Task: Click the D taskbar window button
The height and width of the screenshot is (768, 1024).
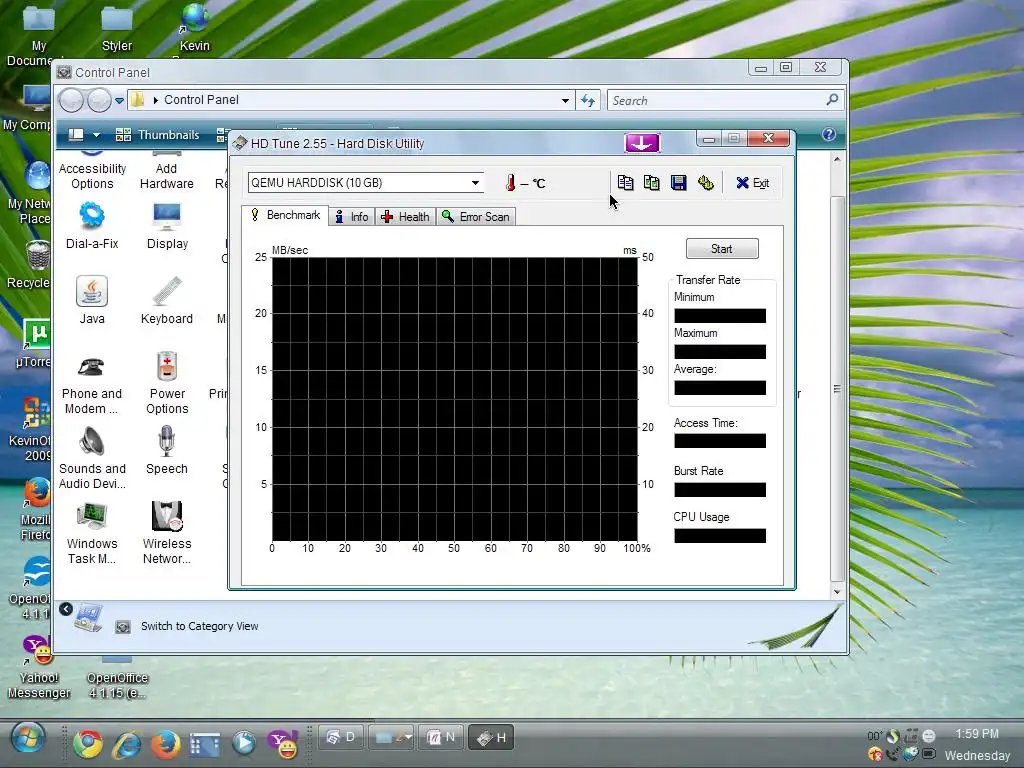Action: click(340, 737)
